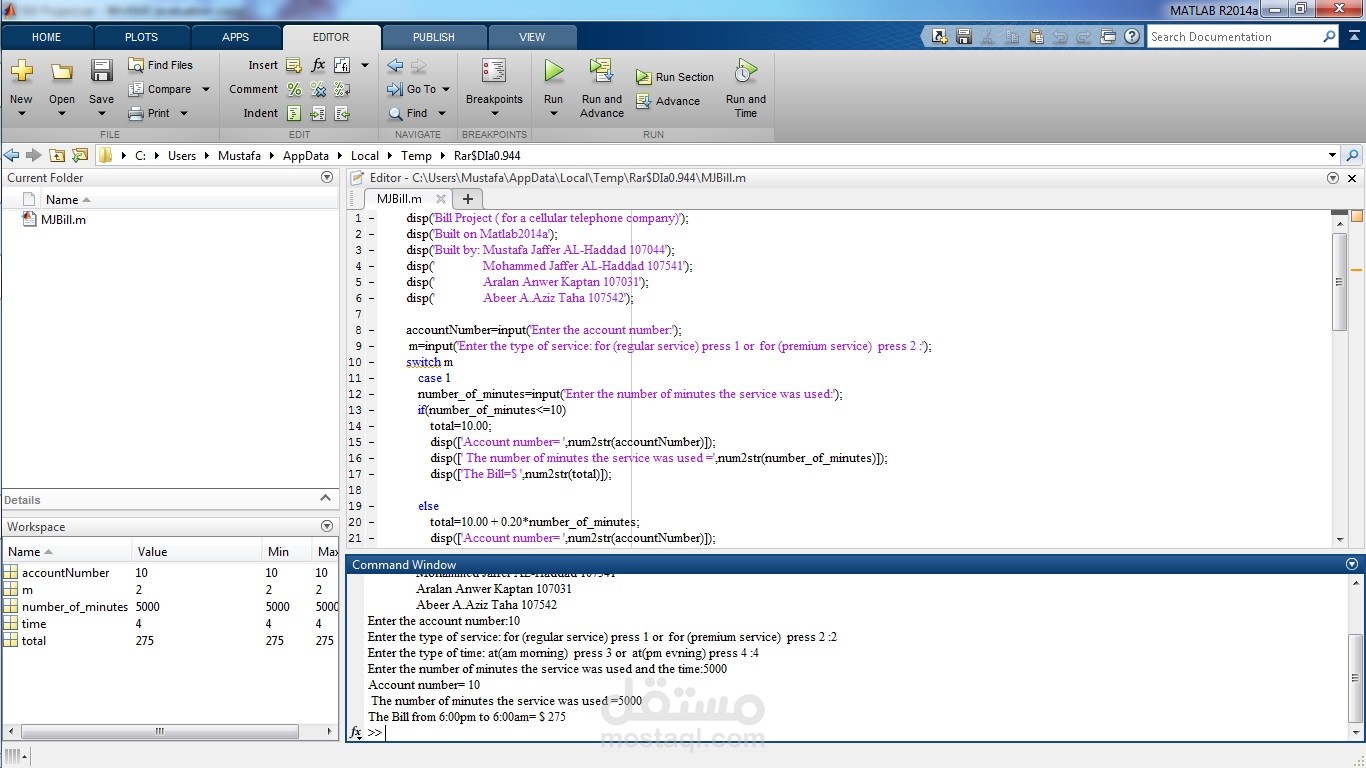The width and height of the screenshot is (1366, 768).
Task: Expand the Compare dropdown arrow
Action: click(x=206, y=89)
